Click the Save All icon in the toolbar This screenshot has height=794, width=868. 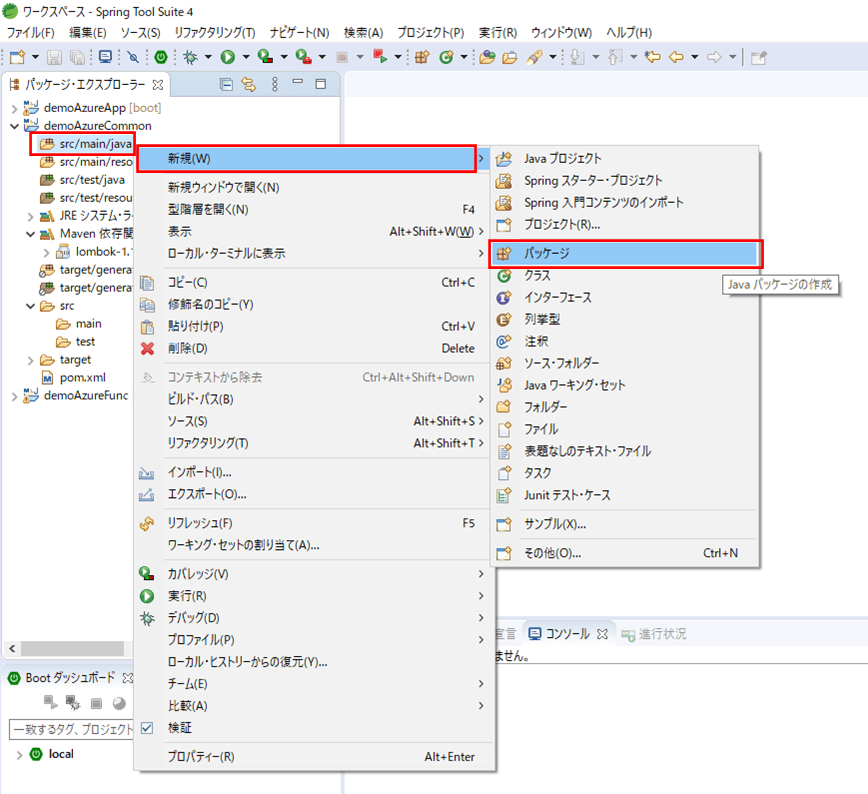[x=76, y=57]
